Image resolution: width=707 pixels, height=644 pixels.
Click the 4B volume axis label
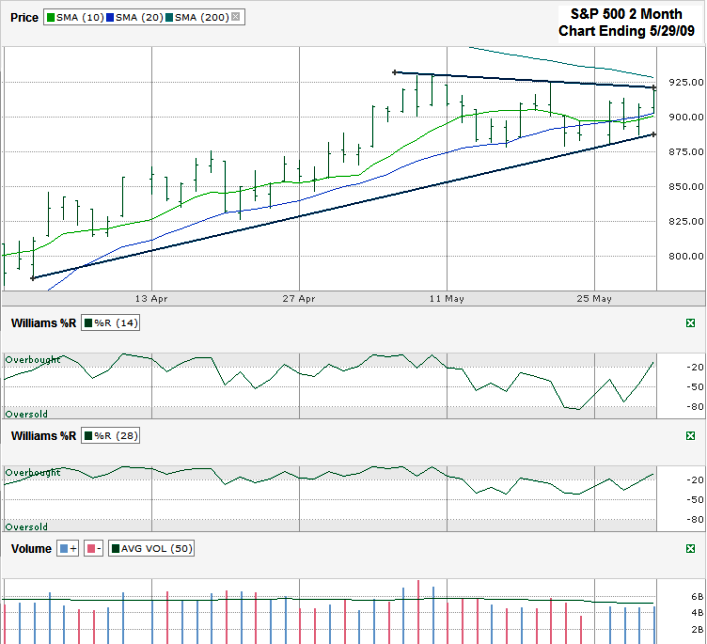point(697,612)
